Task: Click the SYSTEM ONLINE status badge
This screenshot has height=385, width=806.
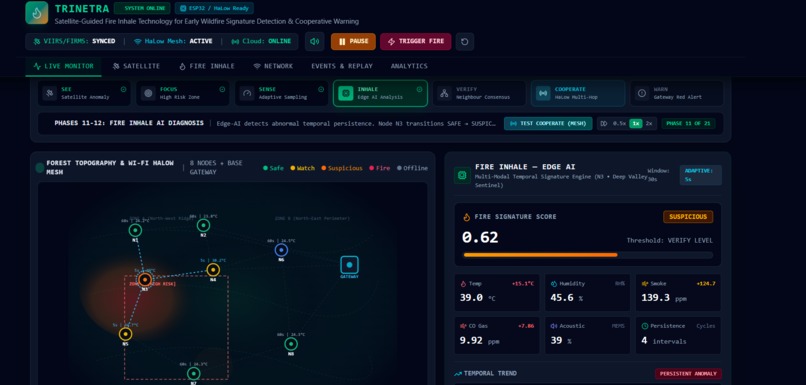Action: pos(142,8)
